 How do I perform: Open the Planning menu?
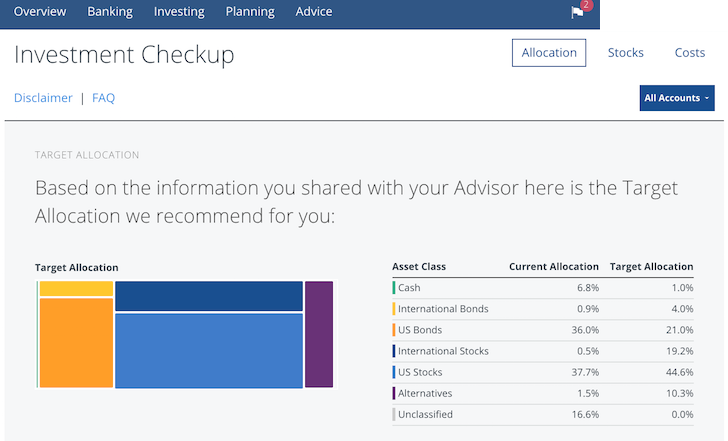[x=250, y=12]
